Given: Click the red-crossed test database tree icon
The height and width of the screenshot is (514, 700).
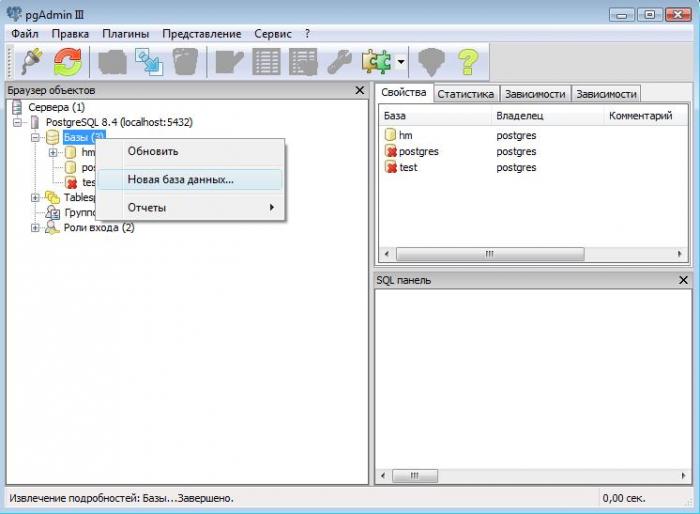Looking at the screenshot, I should tap(71, 183).
